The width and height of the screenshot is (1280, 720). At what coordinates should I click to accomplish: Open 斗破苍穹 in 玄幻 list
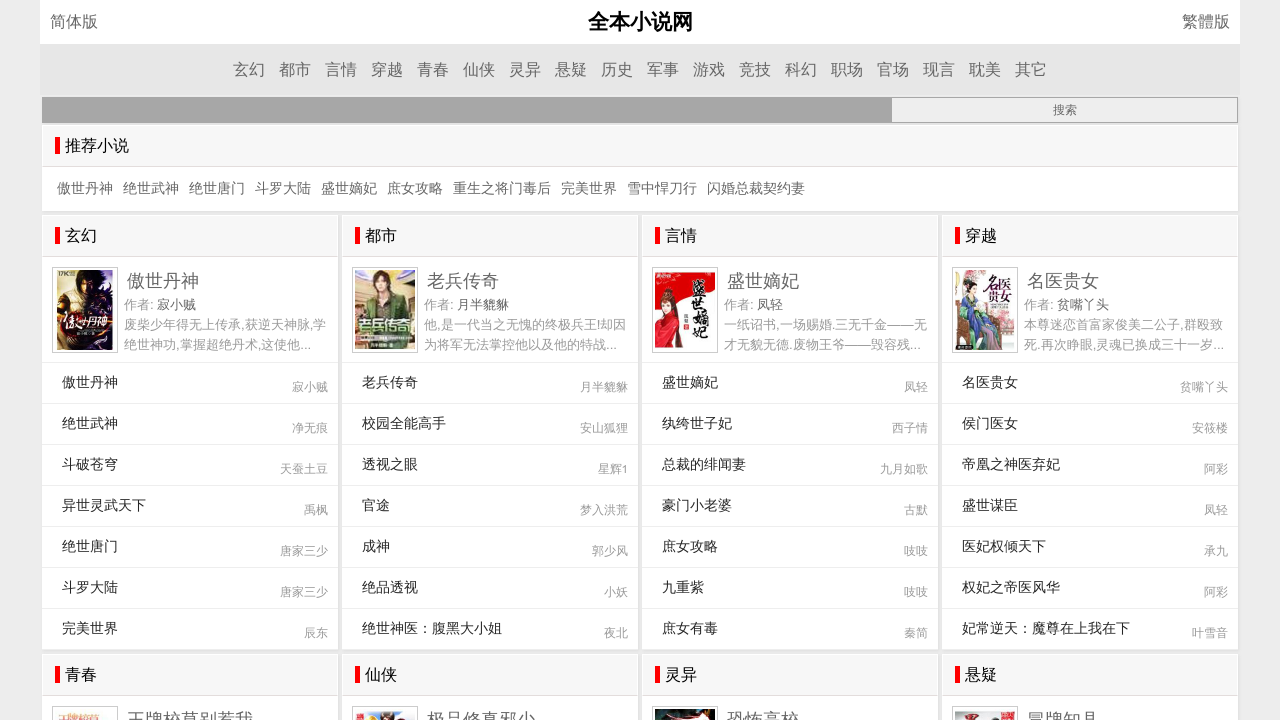tap(90, 464)
